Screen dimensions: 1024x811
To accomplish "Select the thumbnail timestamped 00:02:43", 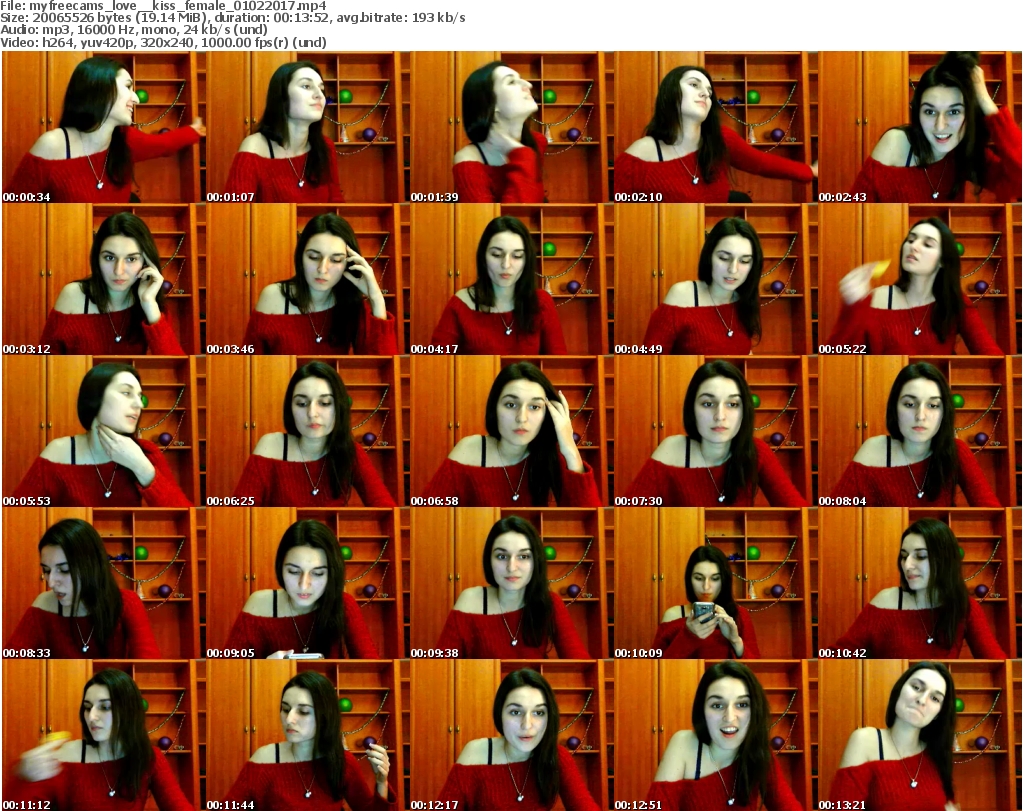I will click(x=920, y=127).
